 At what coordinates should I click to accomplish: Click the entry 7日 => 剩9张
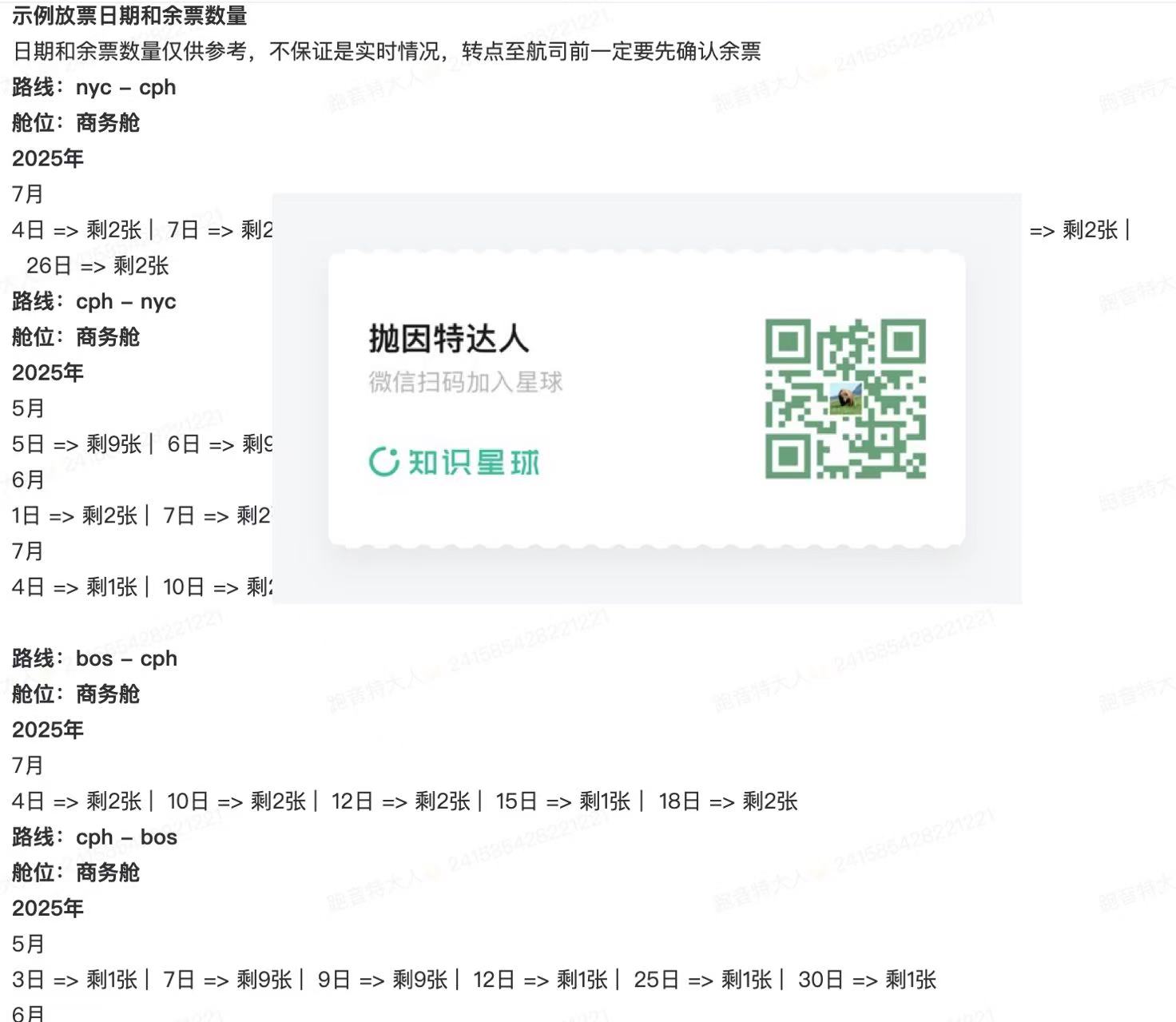pyautogui.click(x=228, y=980)
